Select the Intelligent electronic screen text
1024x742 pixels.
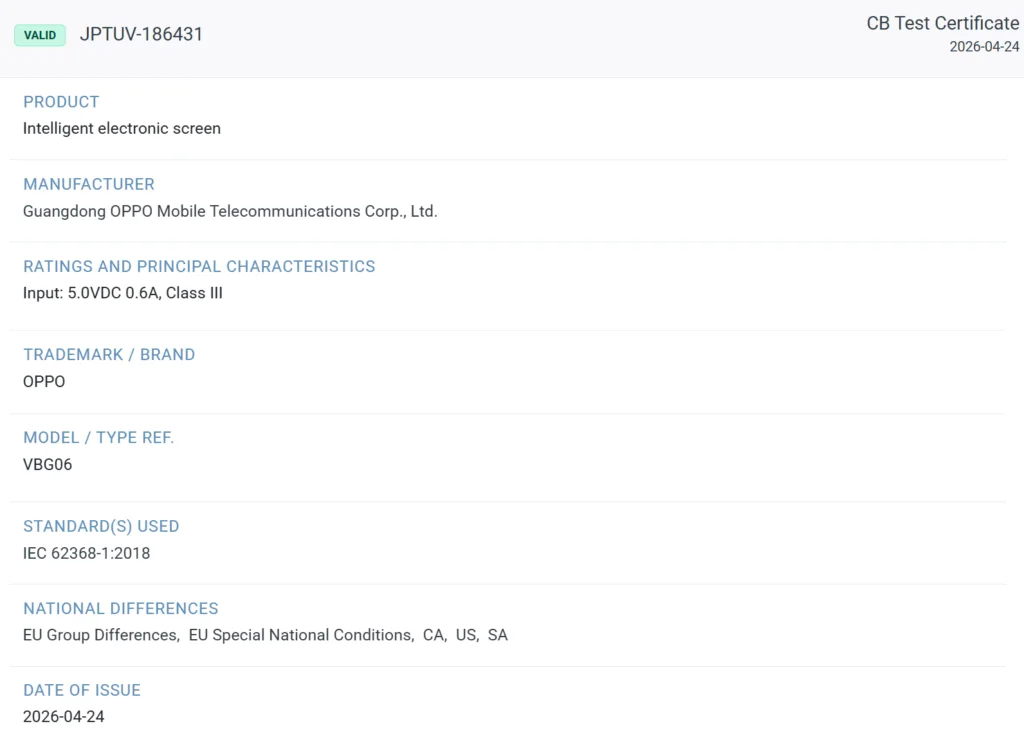tap(122, 129)
